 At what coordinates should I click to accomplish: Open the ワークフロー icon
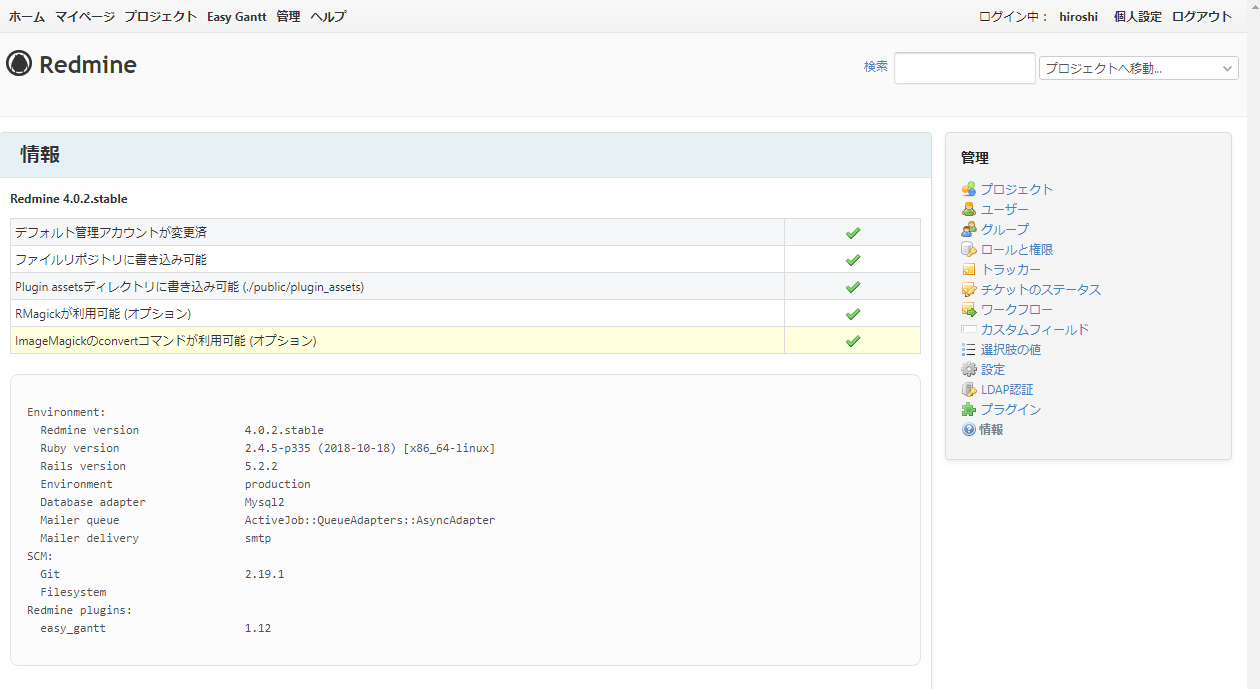(968, 309)
